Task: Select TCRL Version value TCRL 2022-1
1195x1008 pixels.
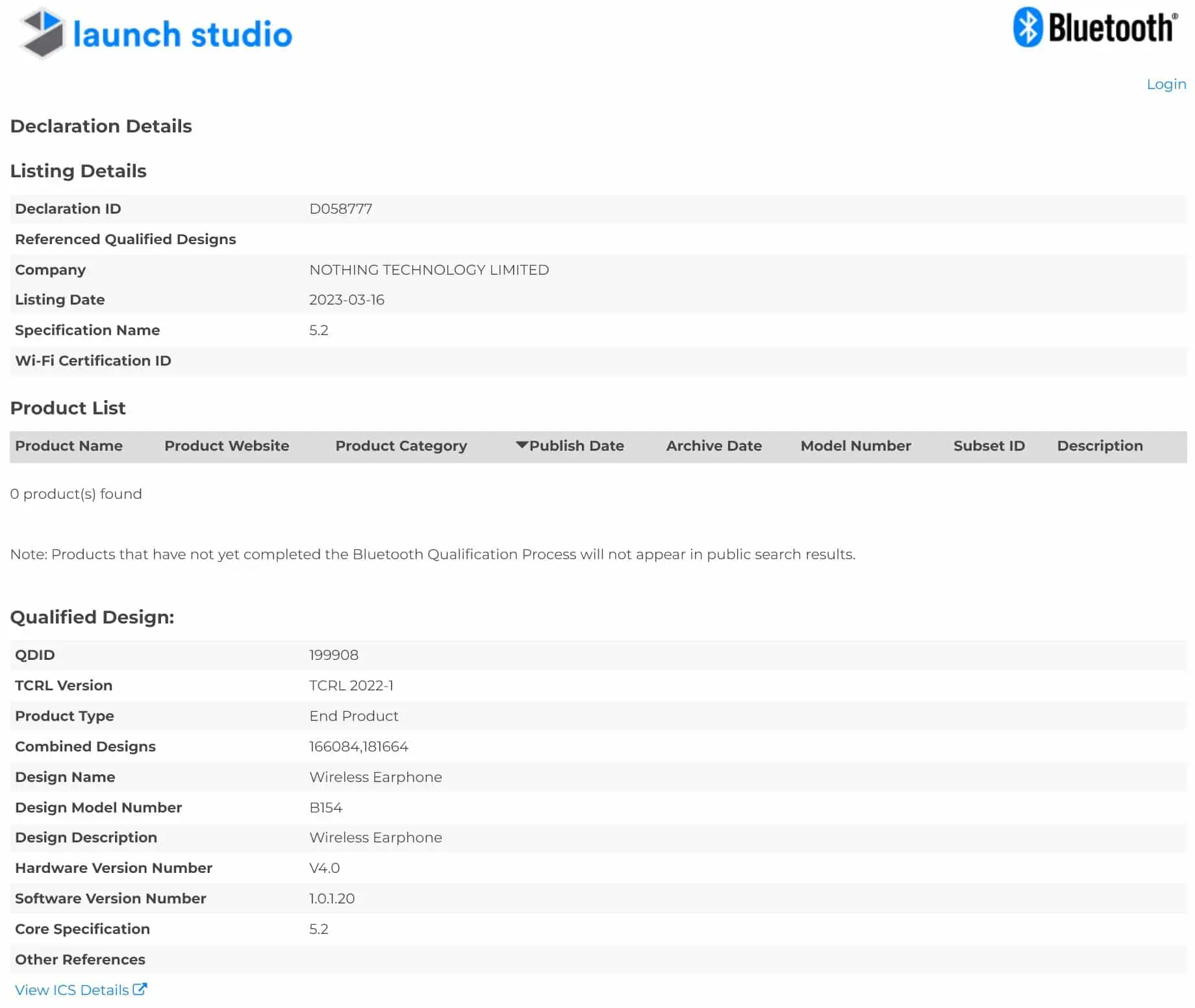Action: (351, 685)
